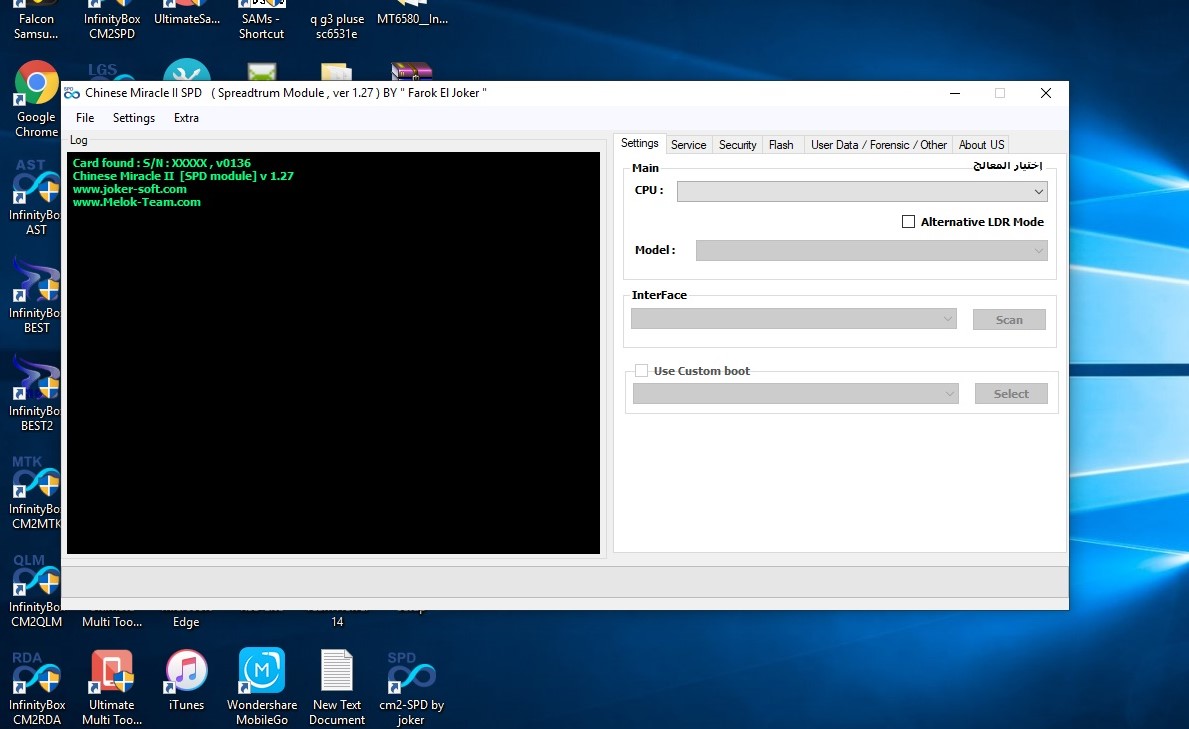
Task: Click Chinese Miracle II SPD title bar logo
Action: coord(72,93)
